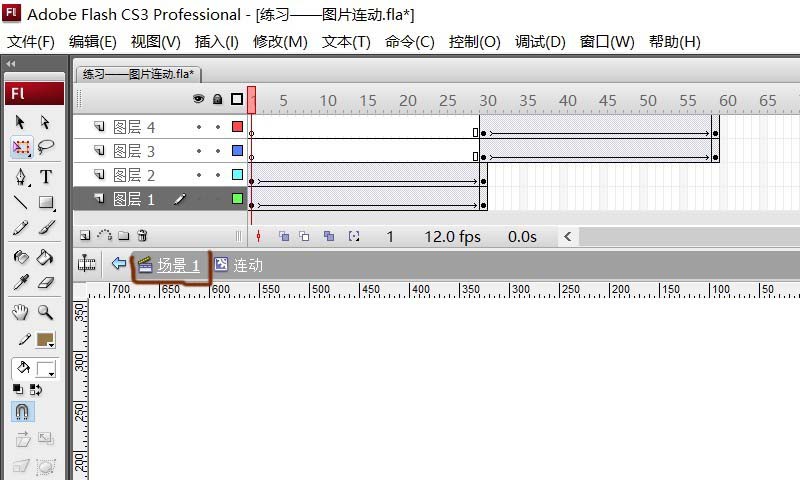Screen dimensions: 800x480
Task: Show or hide all layers eye icon
Action: coord(198,99)
